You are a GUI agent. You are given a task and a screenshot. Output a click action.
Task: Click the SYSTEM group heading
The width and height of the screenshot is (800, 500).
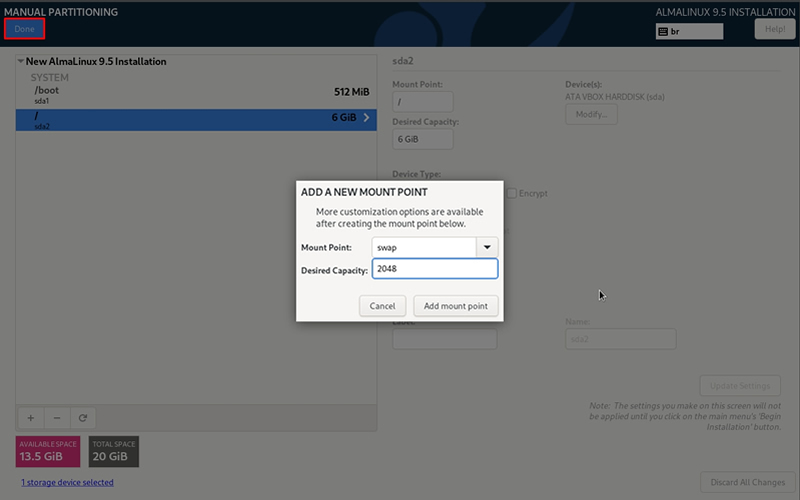tap(49, 78)
